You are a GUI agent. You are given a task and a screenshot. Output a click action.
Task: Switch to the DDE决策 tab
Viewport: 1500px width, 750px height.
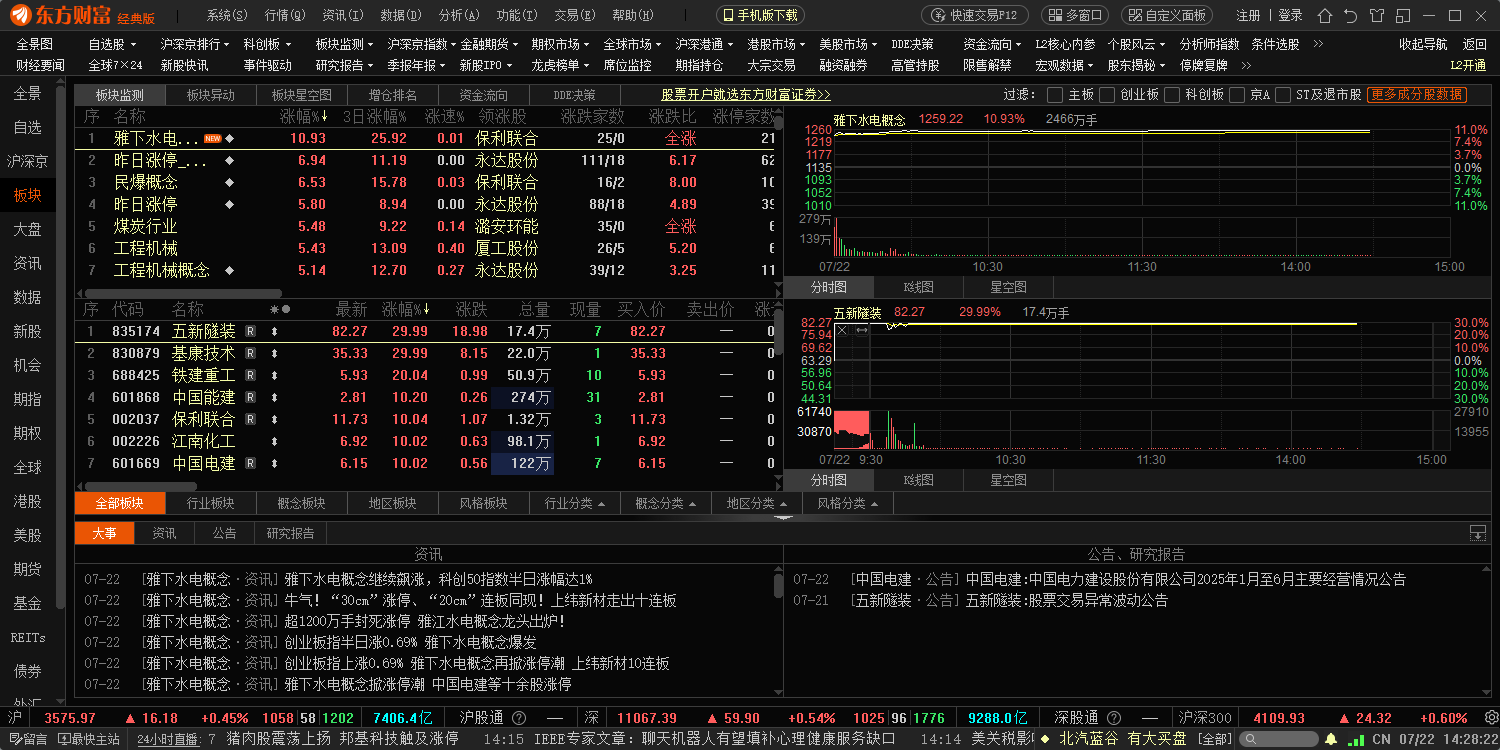point(574,95)
